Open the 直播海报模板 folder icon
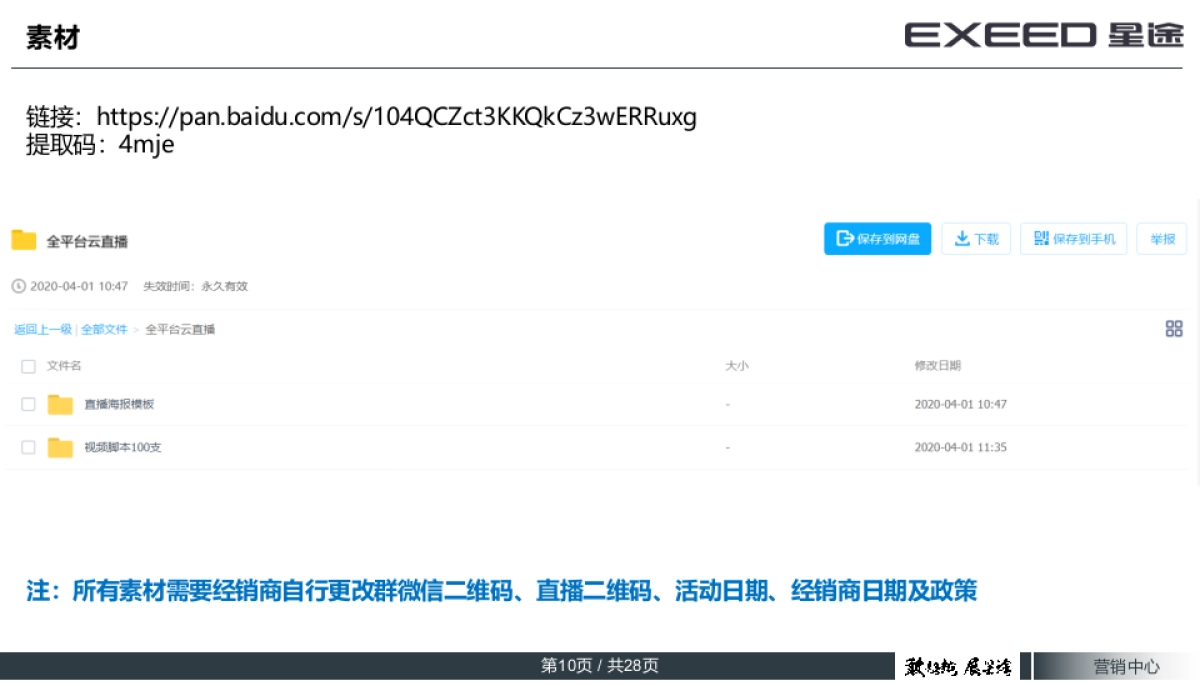1200x686 pixels. (x=60, y=404)
